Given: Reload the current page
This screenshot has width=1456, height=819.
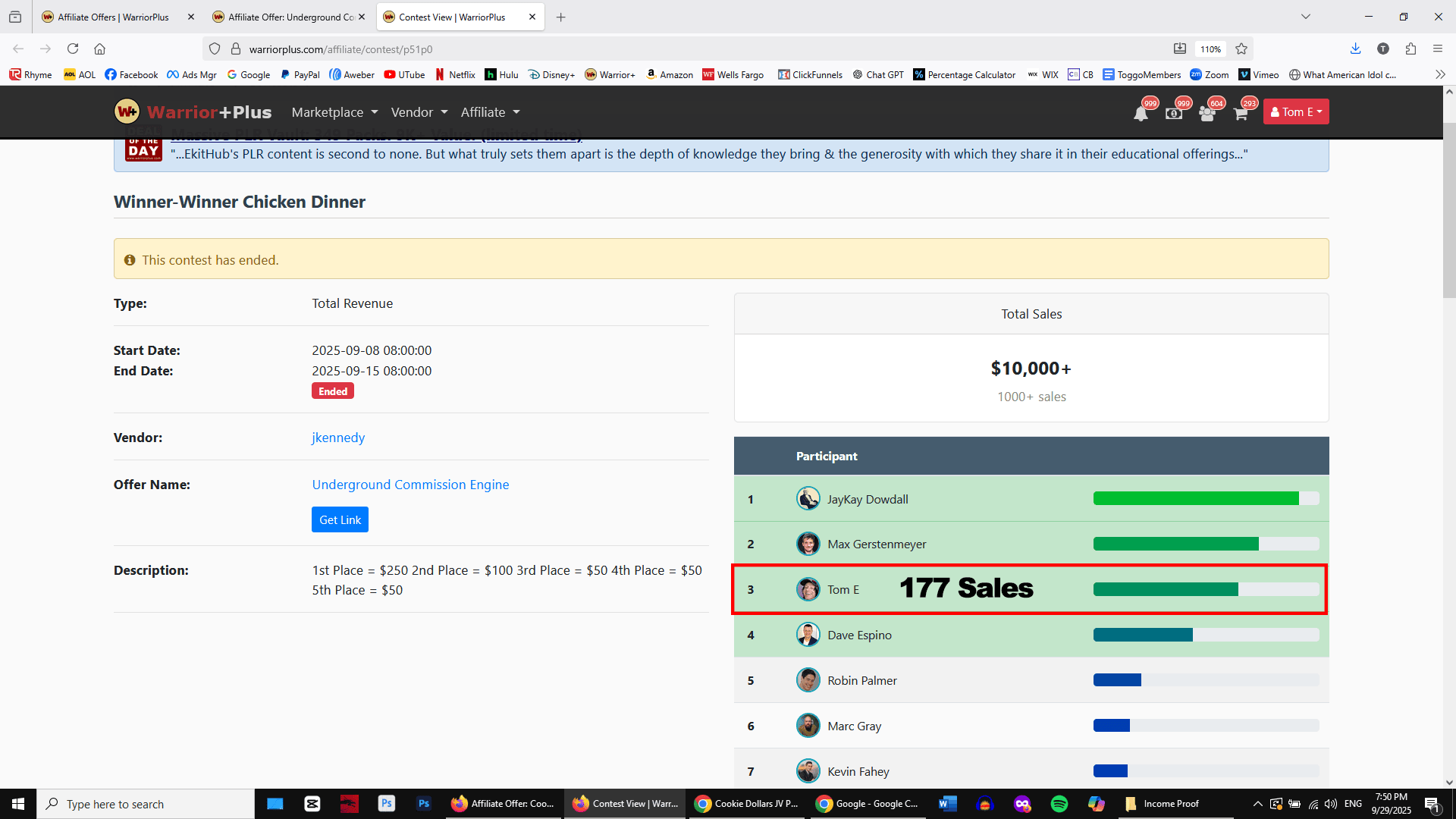Looking at the screenshot, I should click(x=73, y=49).
